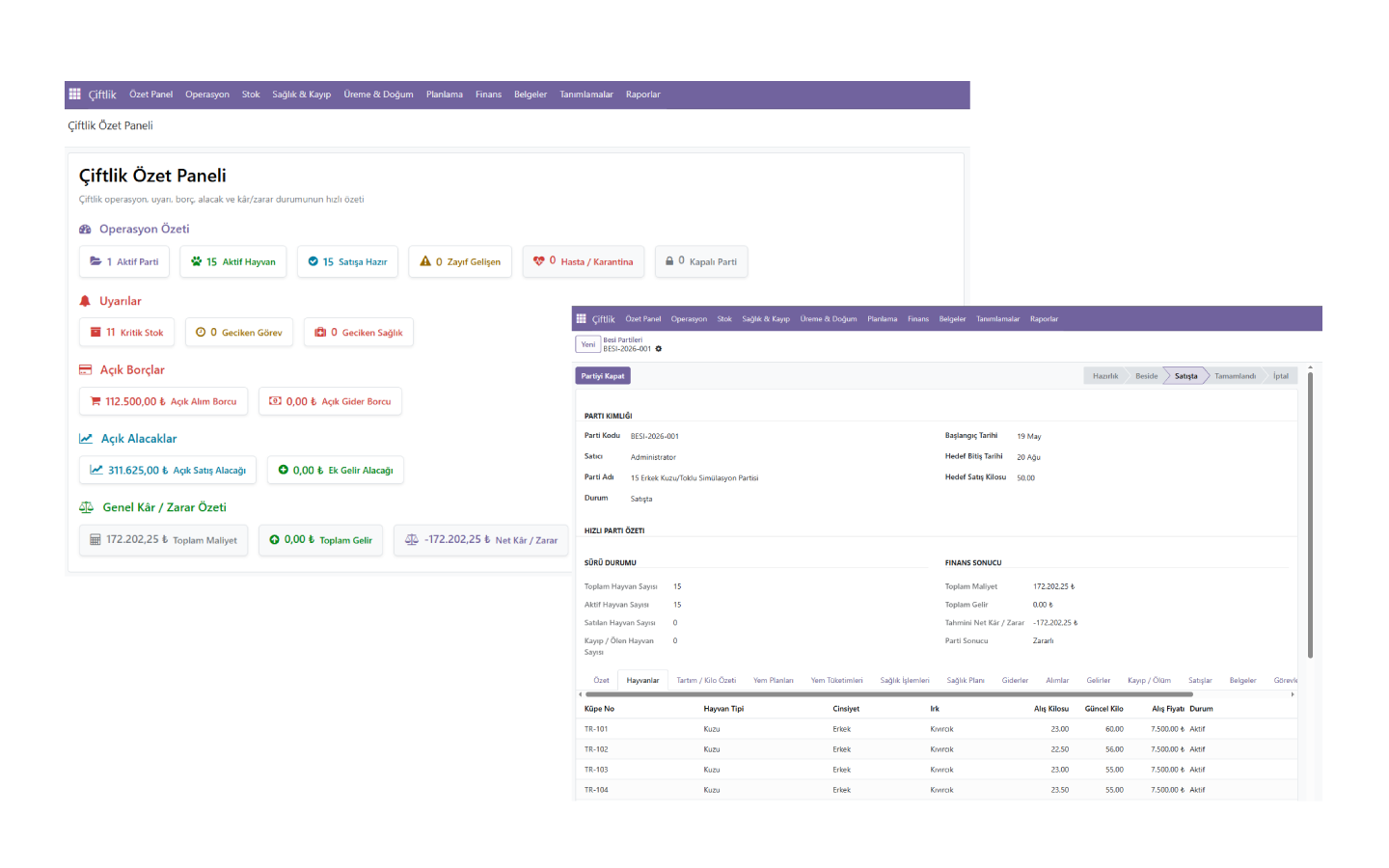Click the bell icon beside Uyarılar
Viewport: 1389px width, 868px height.
click(x=85, y=301)
